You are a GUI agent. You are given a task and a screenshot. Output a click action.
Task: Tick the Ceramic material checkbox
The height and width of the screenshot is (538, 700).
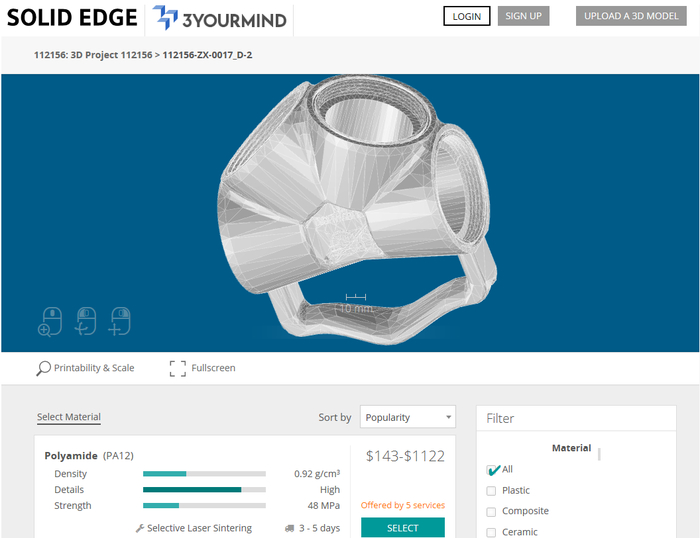pos(491,532)
